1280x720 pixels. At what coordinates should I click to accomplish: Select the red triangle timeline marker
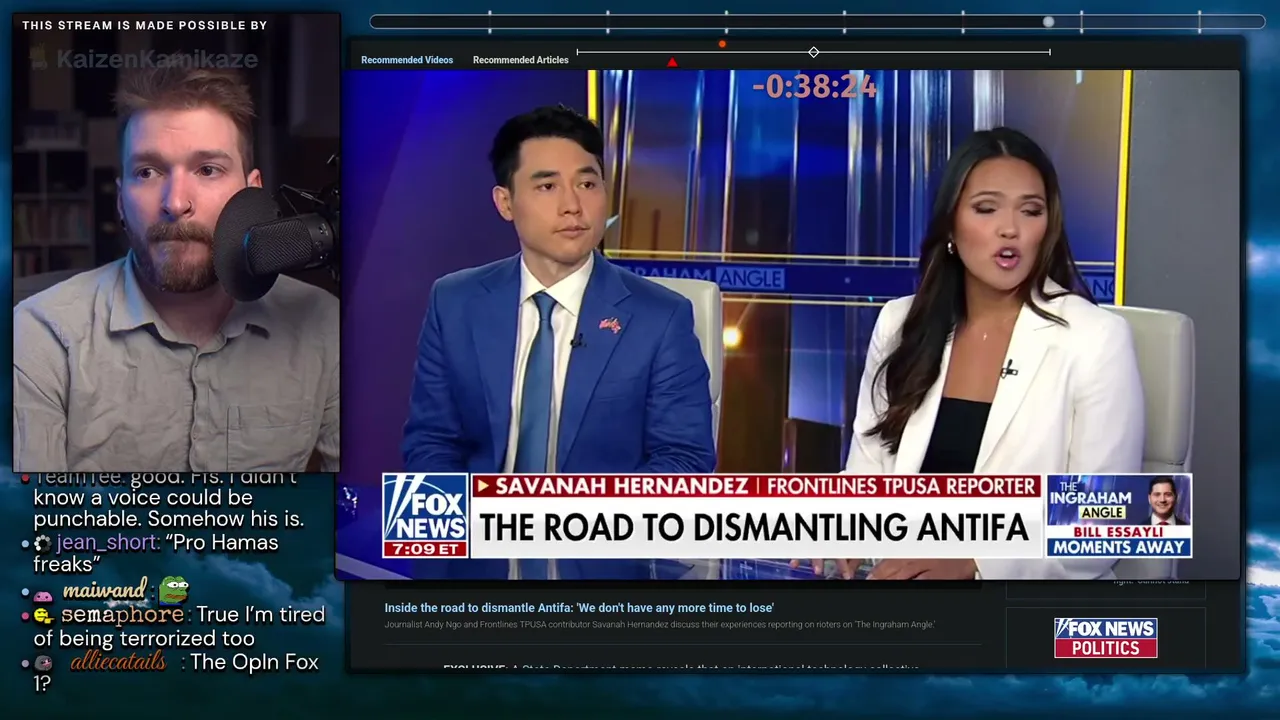(x=672, y=62)
